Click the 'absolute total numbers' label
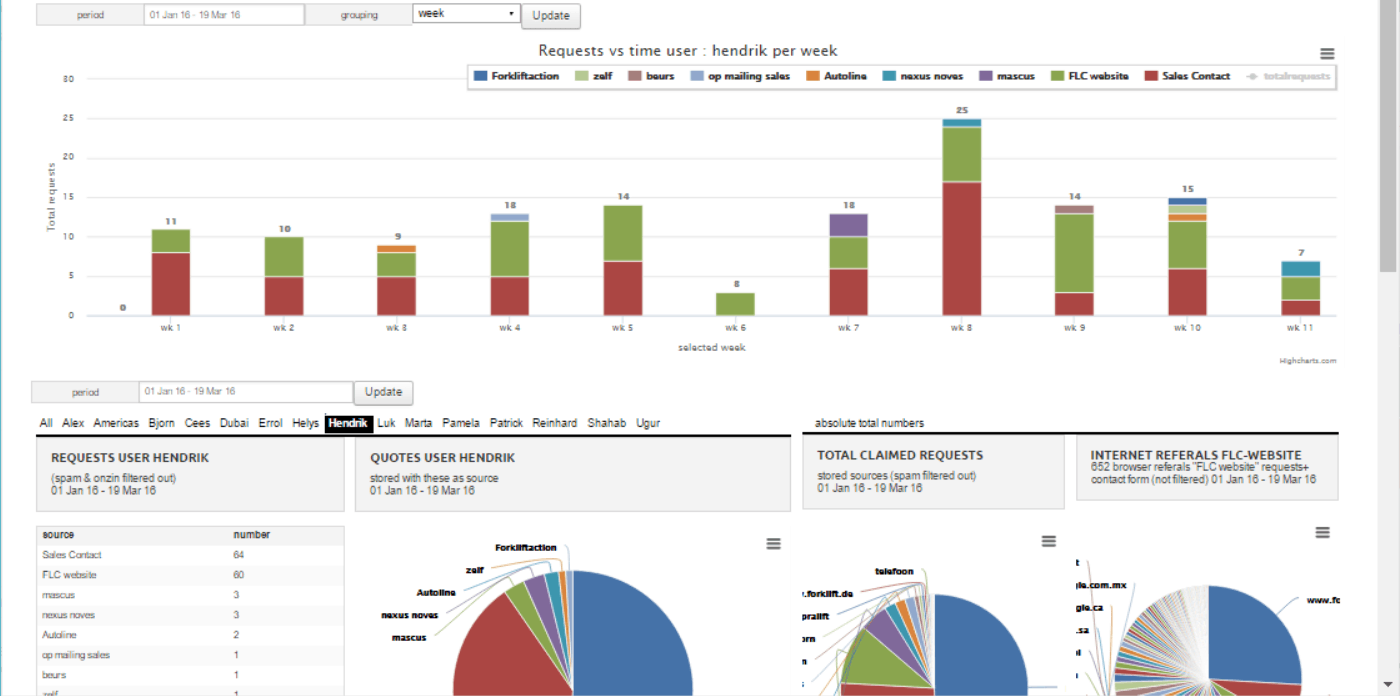1400x696 pixels. [869, 423]
